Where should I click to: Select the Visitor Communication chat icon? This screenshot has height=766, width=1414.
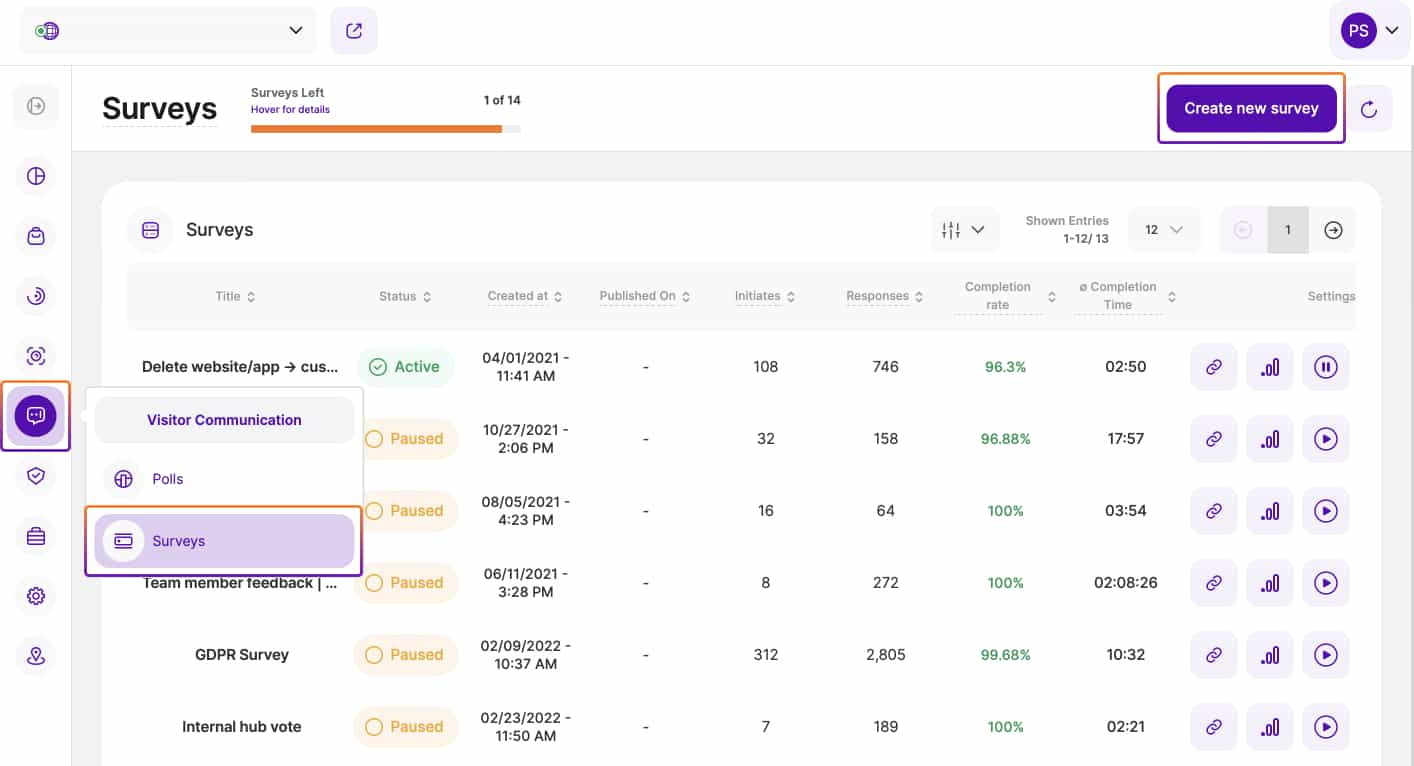[x=36, y=415]
